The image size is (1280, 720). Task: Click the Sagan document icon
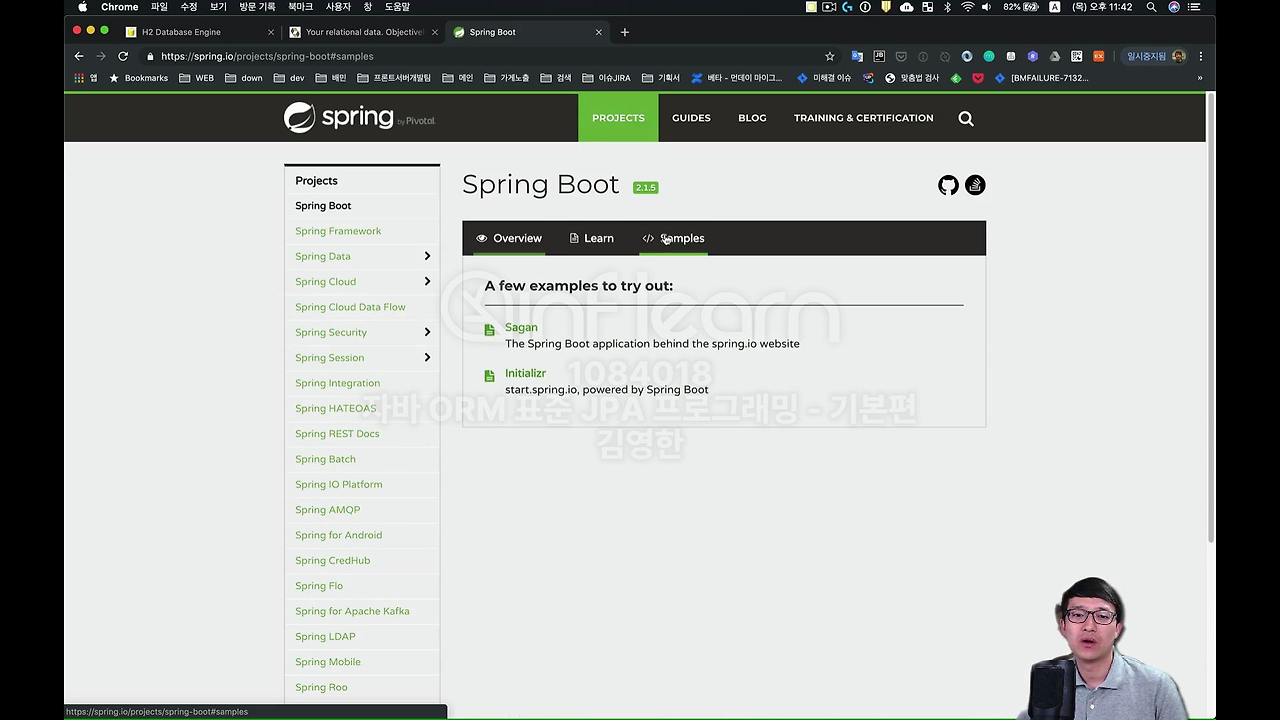pos(489,330)
